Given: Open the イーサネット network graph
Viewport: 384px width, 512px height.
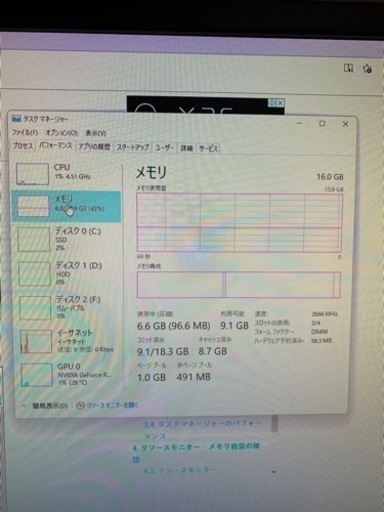Looking at the screenshot, I should click(36, 341).
